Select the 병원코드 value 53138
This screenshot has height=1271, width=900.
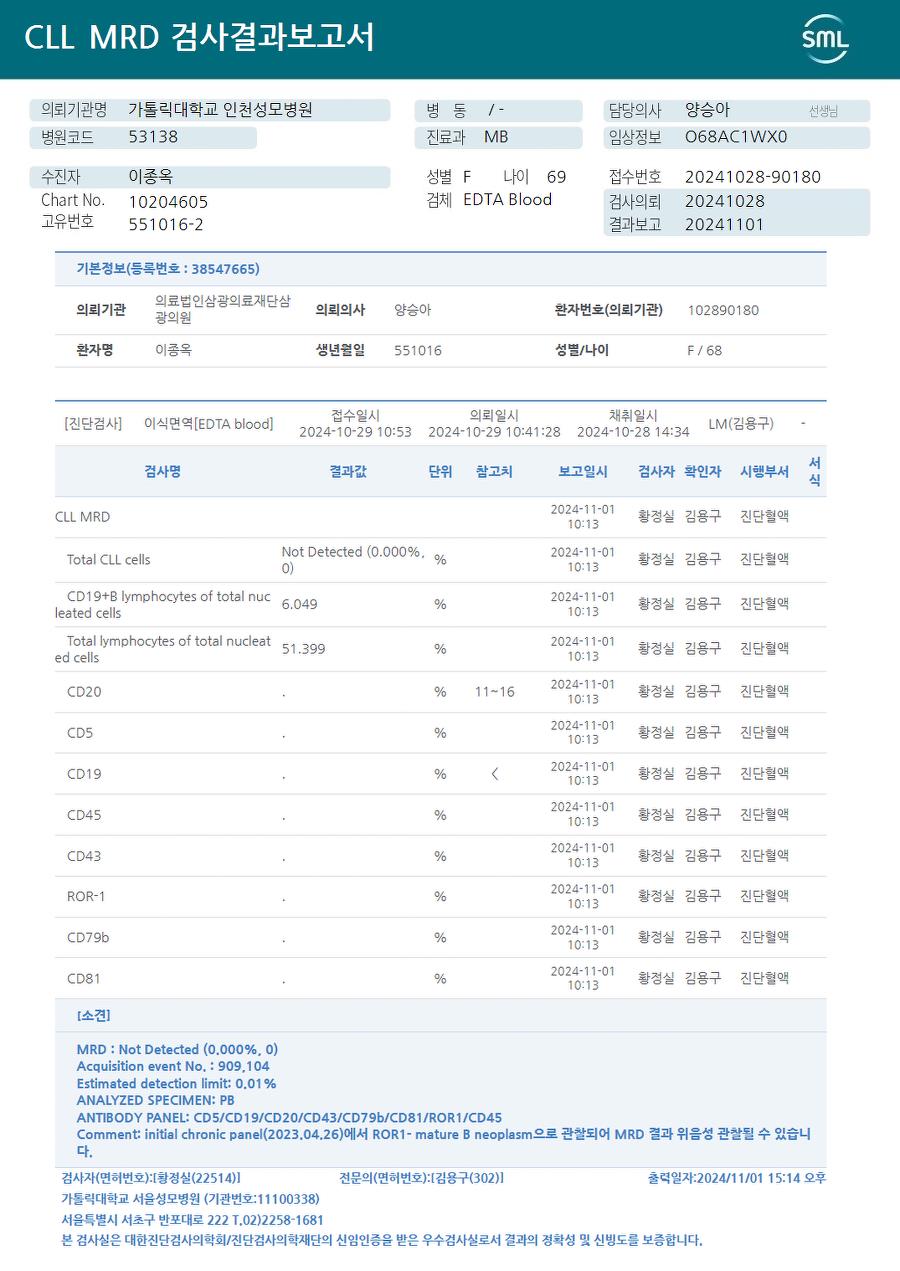click(153, 137)
